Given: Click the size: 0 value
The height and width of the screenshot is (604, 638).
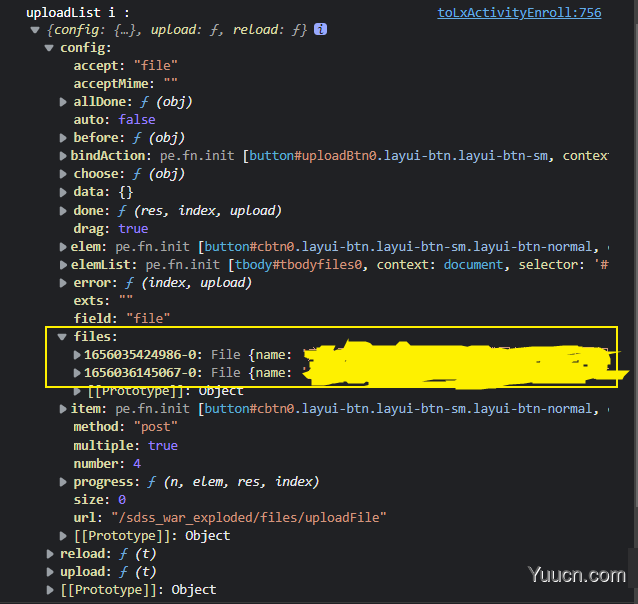Looking at the screenshot, I should click(122, 500).
